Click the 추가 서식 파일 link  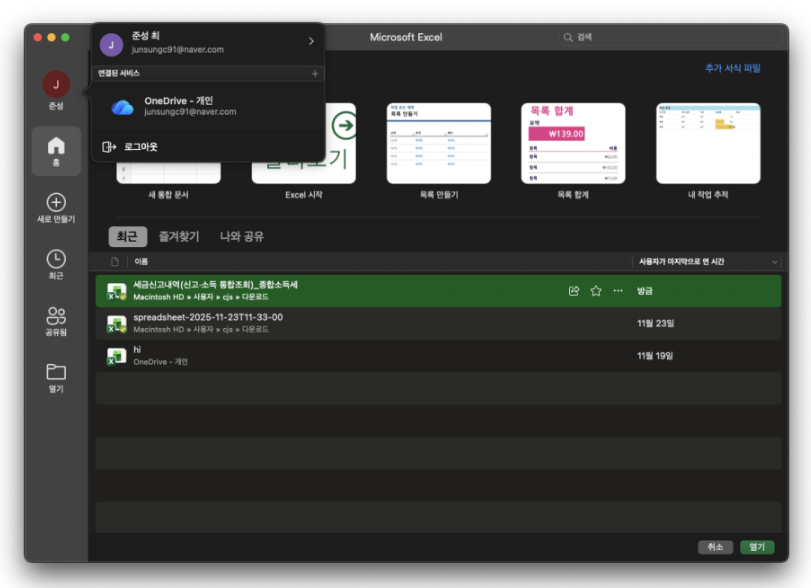(x=732, y=68)
